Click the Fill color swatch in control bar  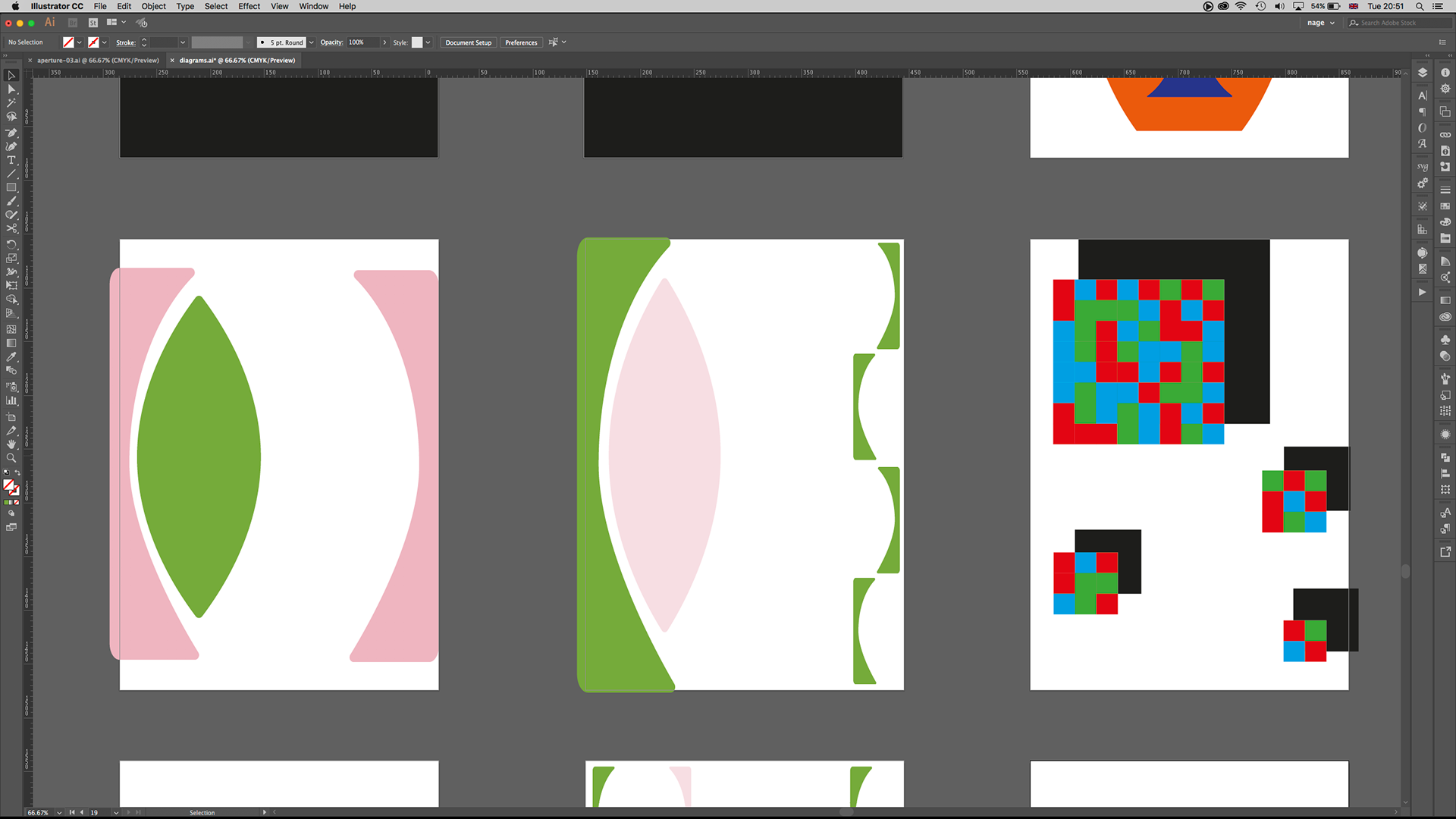68,42
